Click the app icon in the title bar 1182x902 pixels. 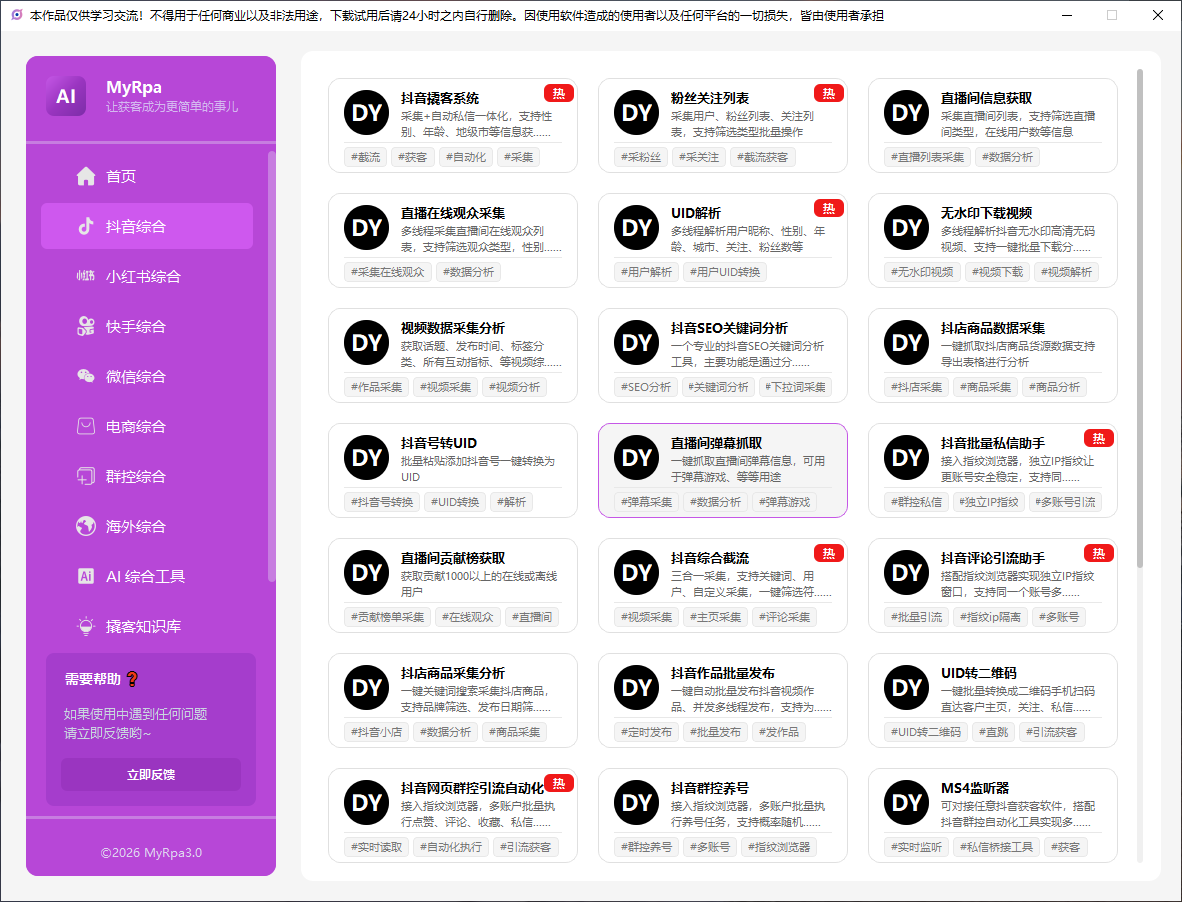[17, 15]
